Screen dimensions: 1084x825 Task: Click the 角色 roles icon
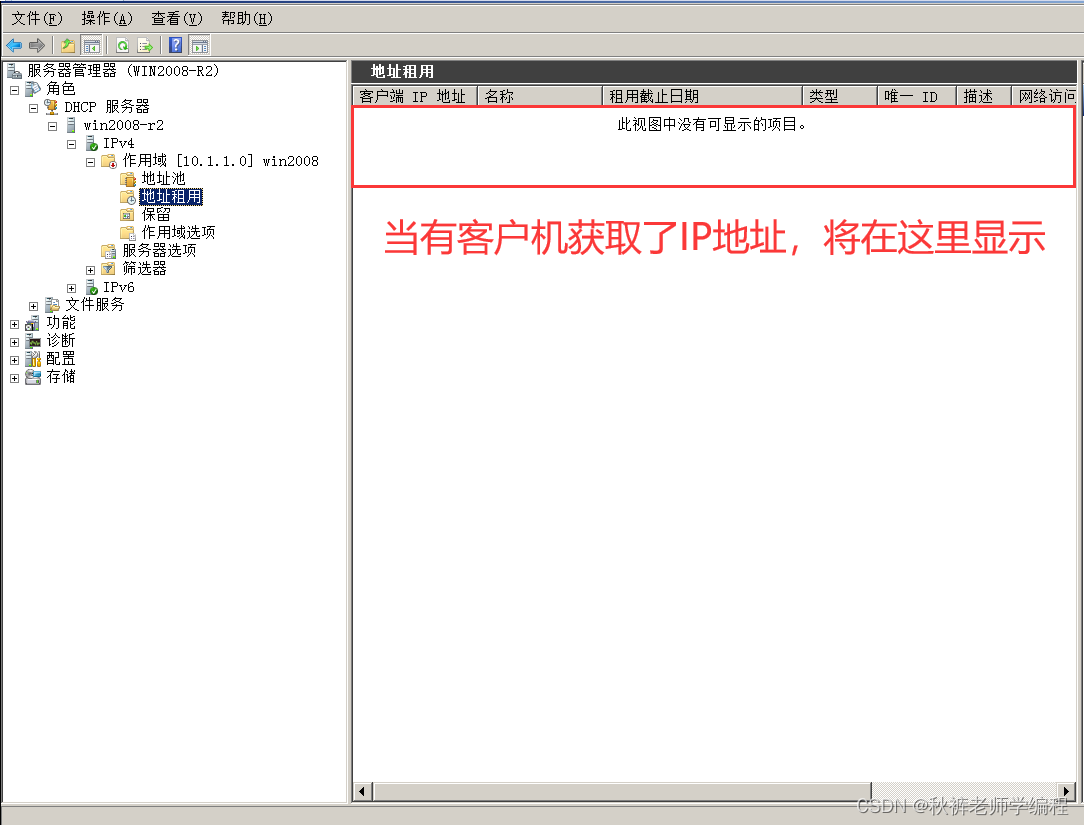33,89
